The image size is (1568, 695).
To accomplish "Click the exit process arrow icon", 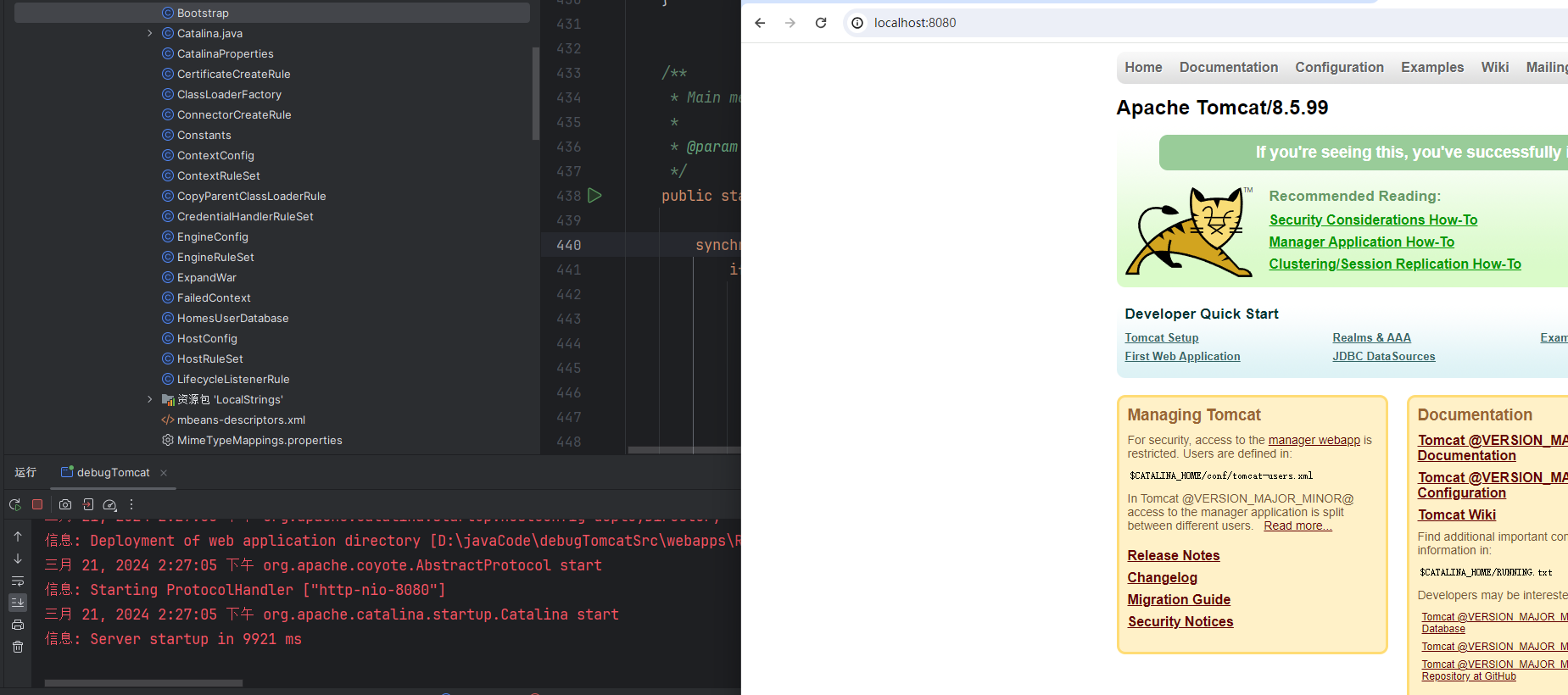I will tap(88, 504).
